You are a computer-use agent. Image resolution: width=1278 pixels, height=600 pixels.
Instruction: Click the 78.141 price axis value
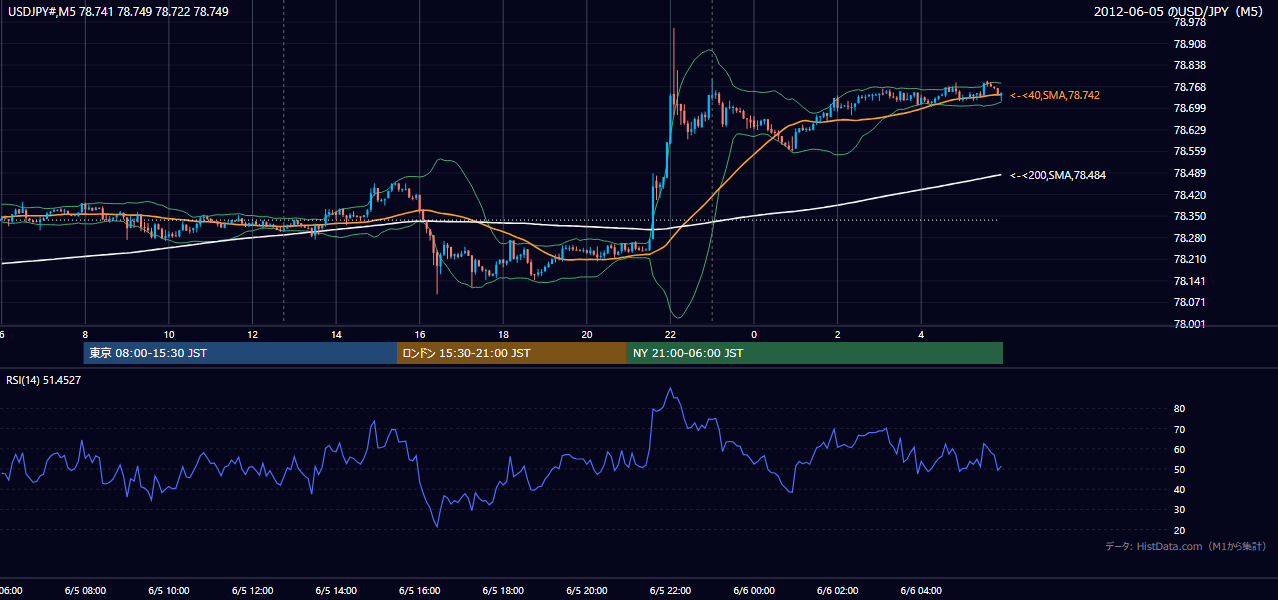pos(1189,281)
